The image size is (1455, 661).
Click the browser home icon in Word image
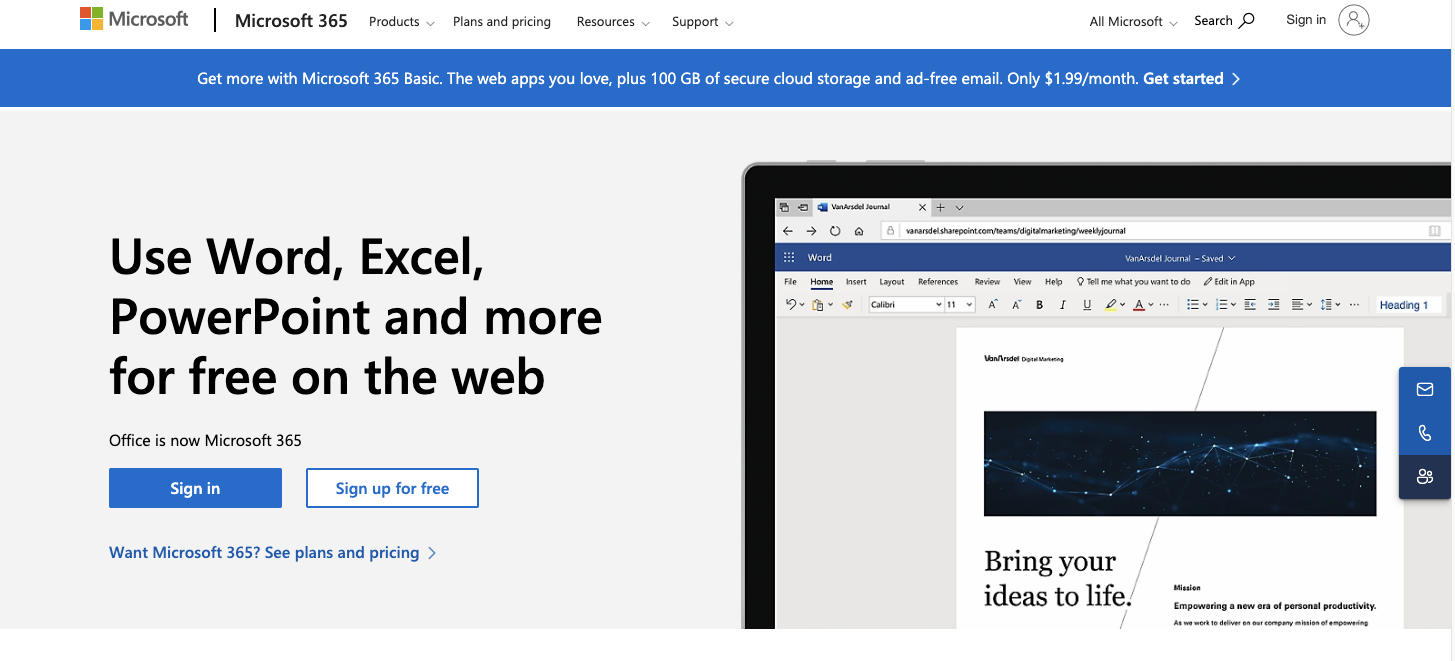(x=859, y=231)
